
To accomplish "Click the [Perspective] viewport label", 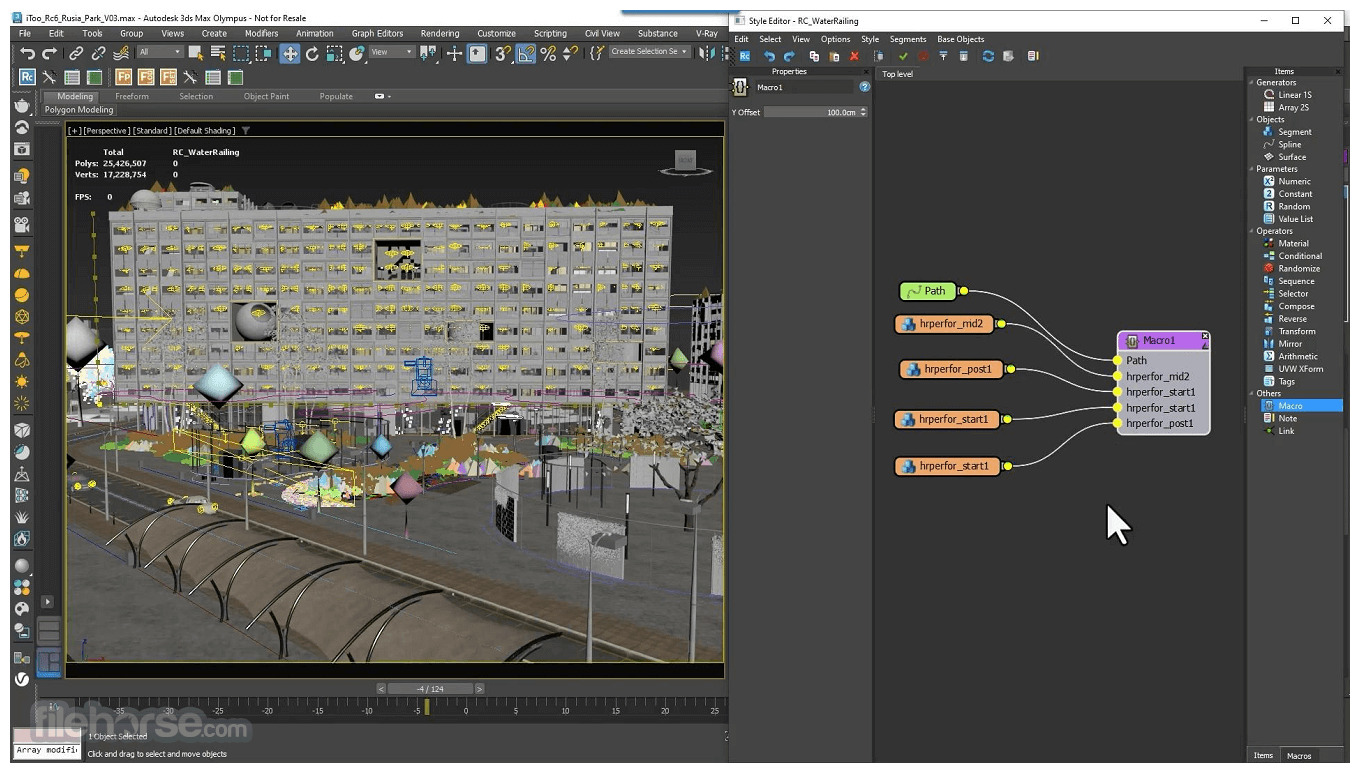I will (106, 131).
